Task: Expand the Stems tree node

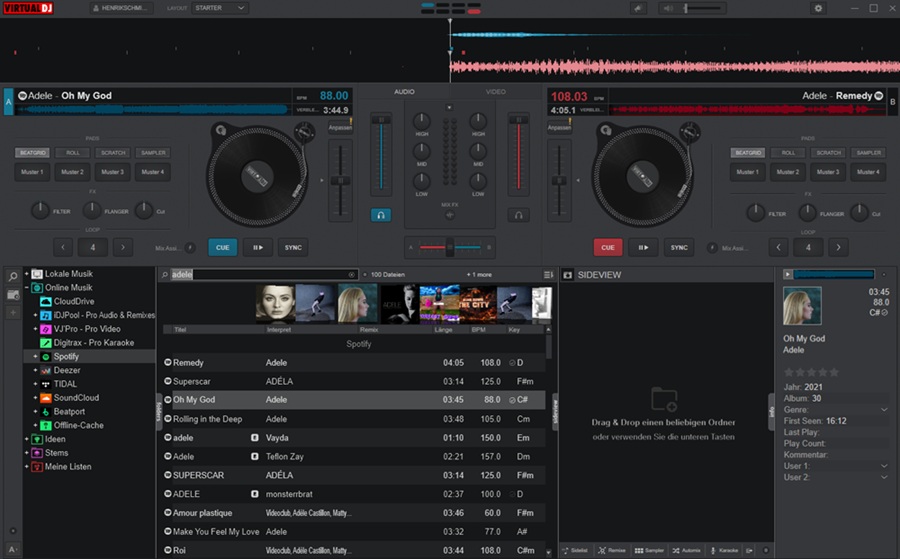Action: click(x=26, y=453)
